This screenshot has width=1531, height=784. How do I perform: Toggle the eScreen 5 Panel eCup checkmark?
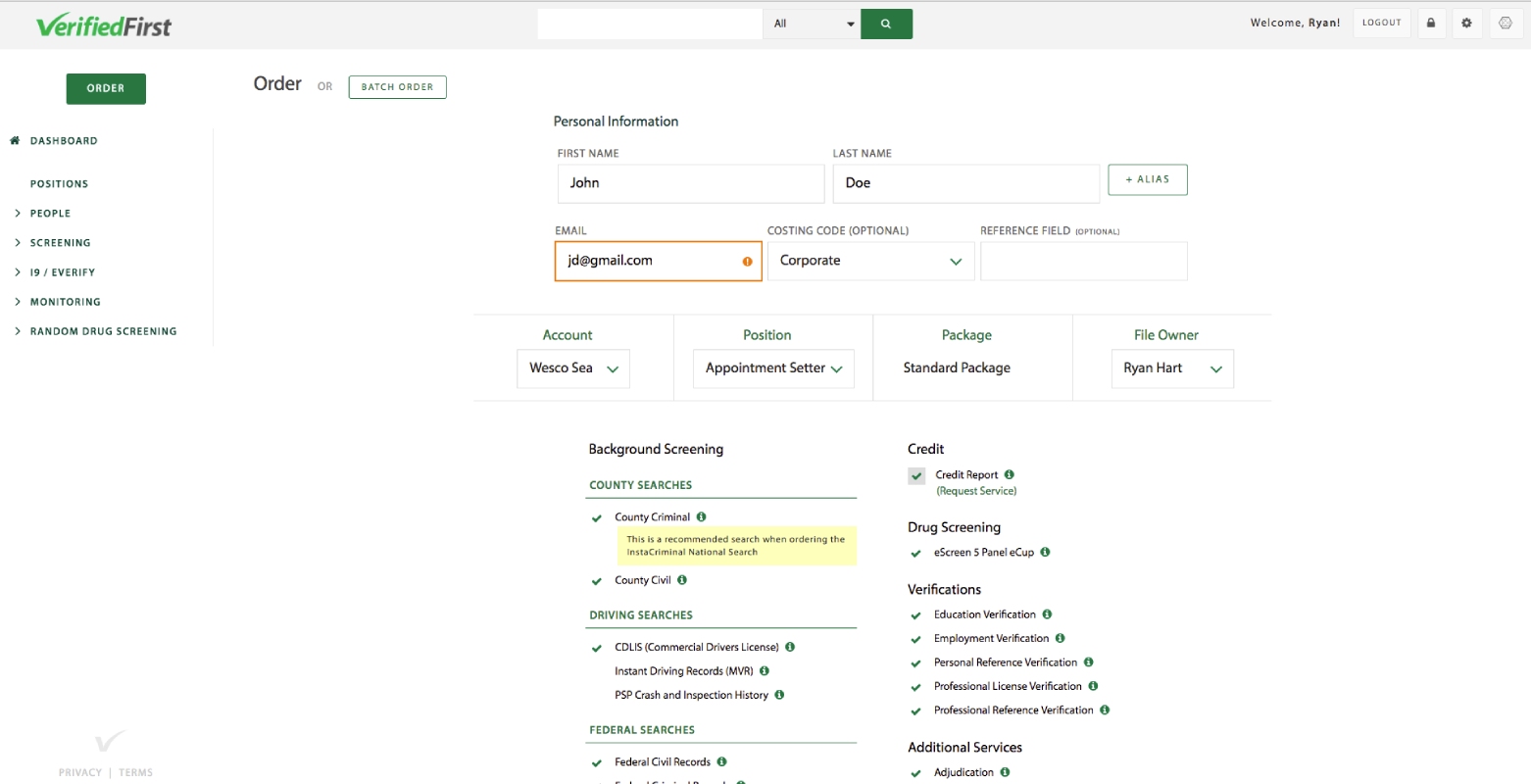915,553
